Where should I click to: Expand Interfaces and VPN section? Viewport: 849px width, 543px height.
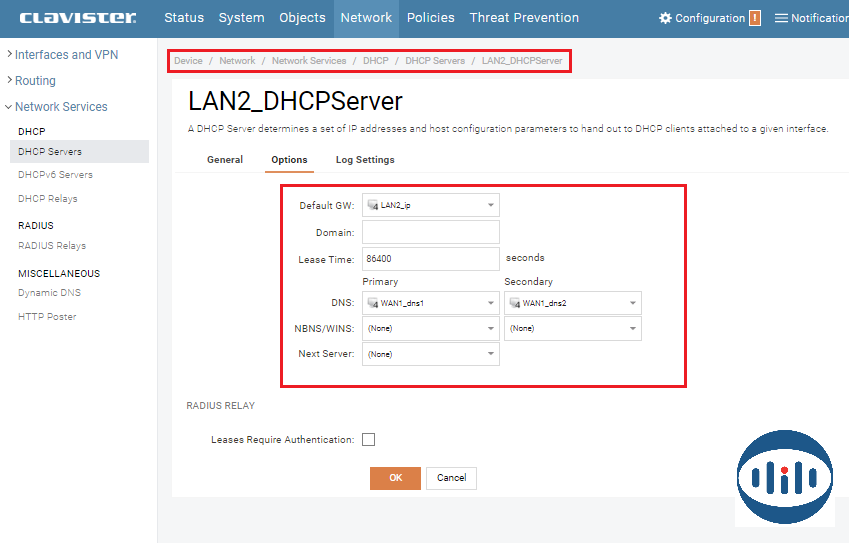coord(66,55)
